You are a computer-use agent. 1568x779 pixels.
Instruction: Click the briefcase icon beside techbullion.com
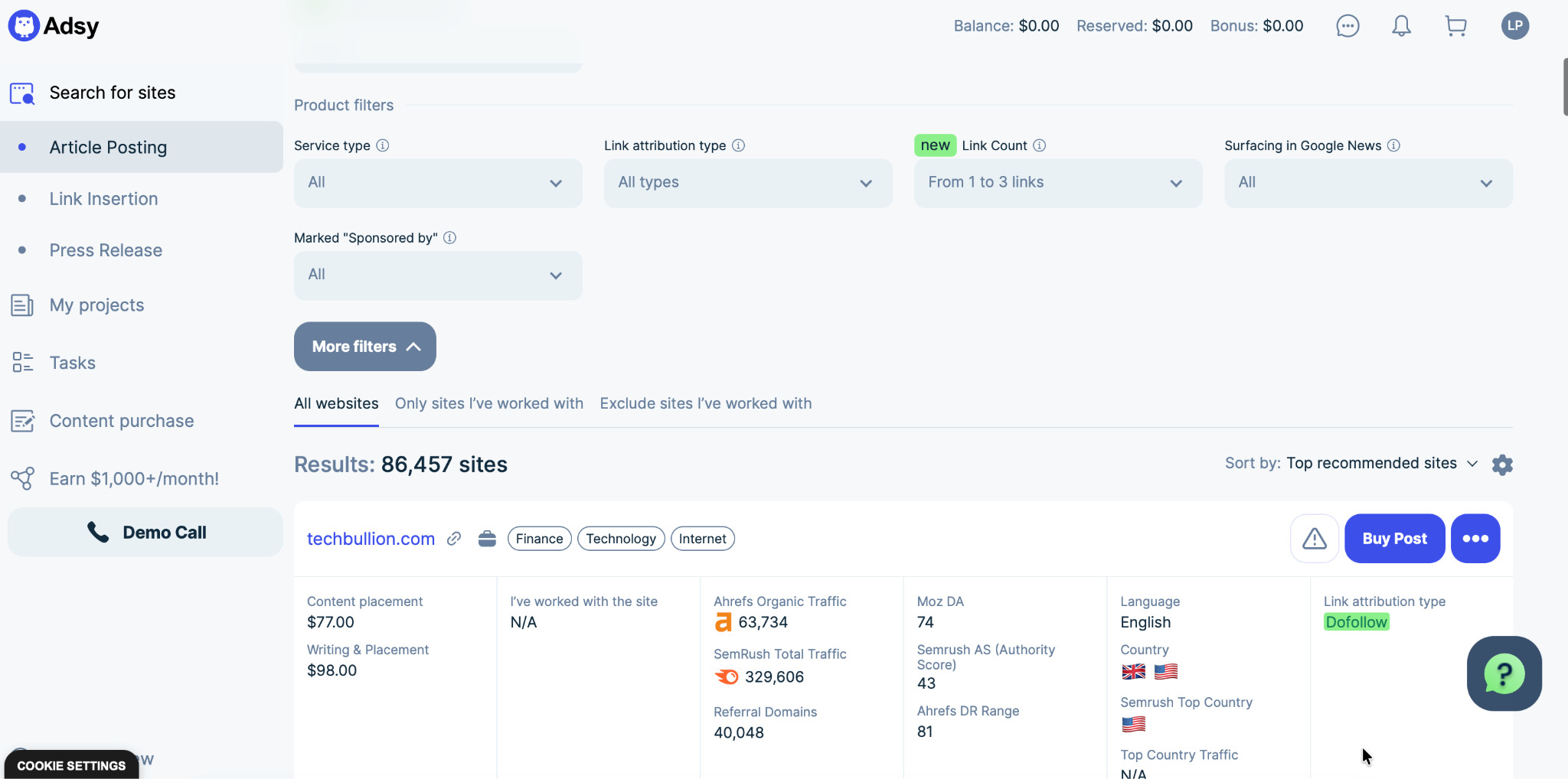tap(487, 539)
